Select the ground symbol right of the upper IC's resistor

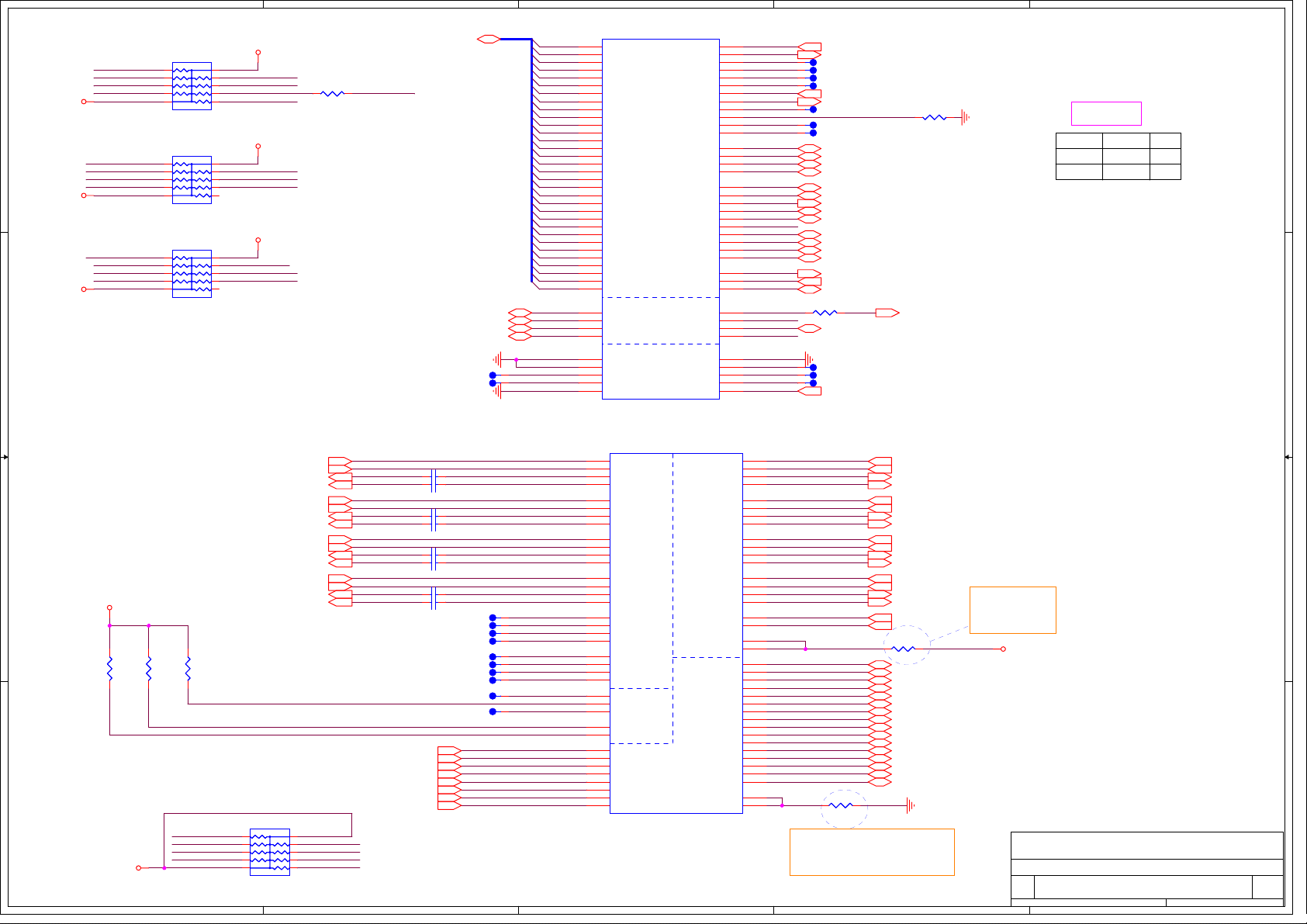[966, 118]
